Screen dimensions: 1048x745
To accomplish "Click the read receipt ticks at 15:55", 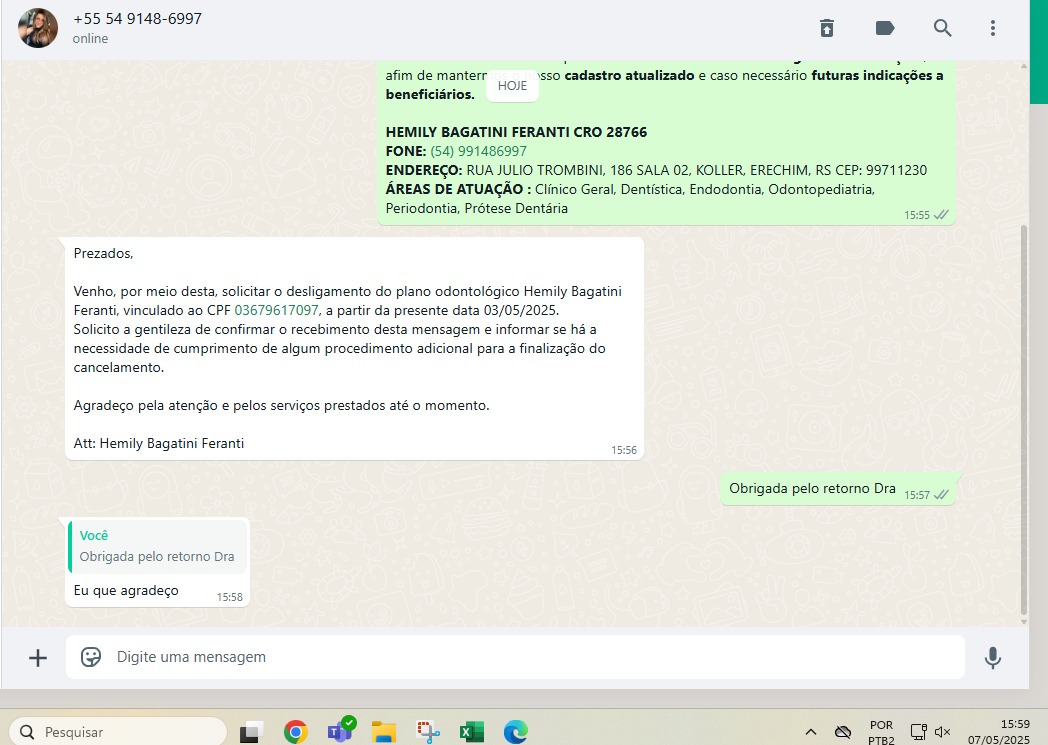I will point(941,215).
